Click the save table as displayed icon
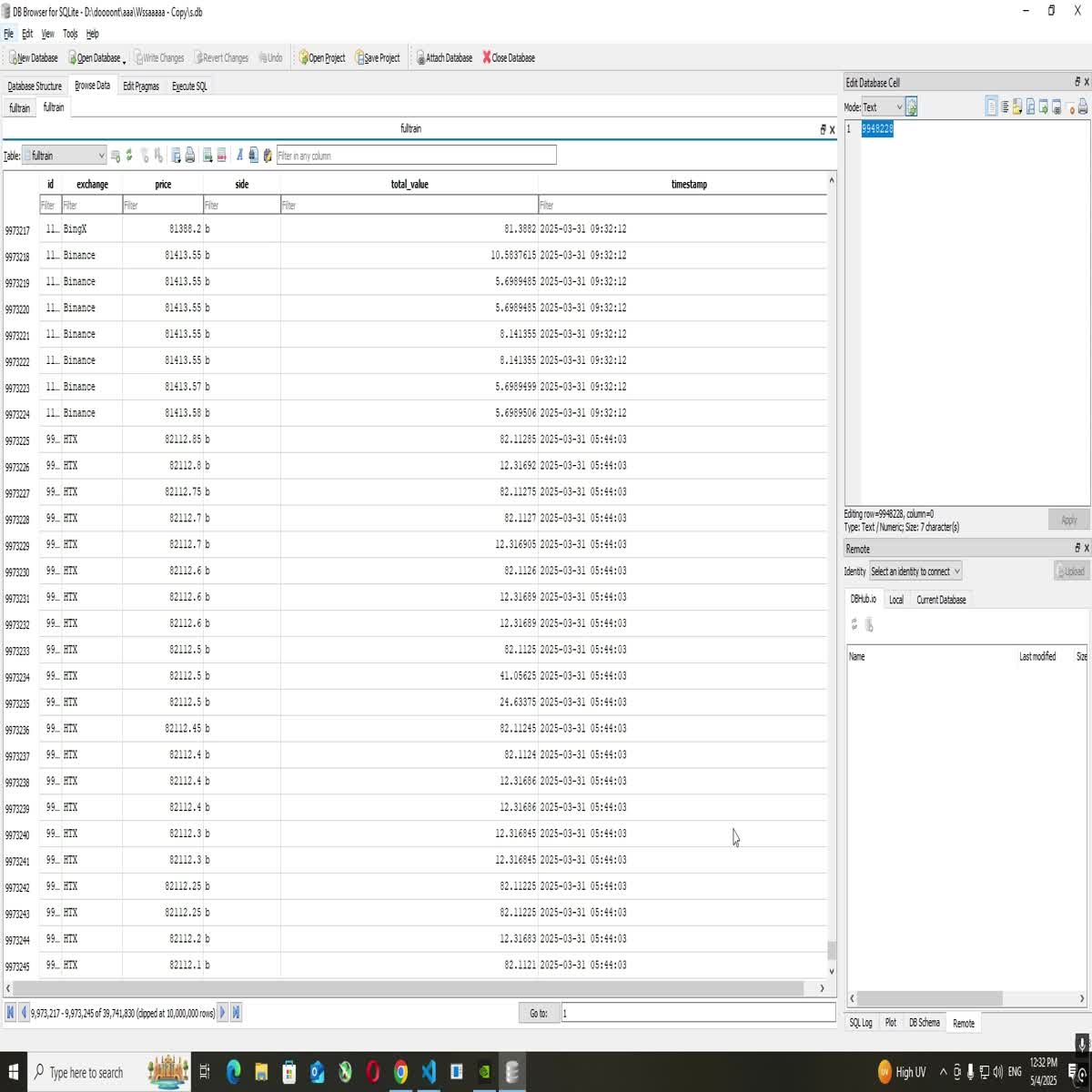Viewport: 1092px width, 1092px height. (x=176, y=156)
